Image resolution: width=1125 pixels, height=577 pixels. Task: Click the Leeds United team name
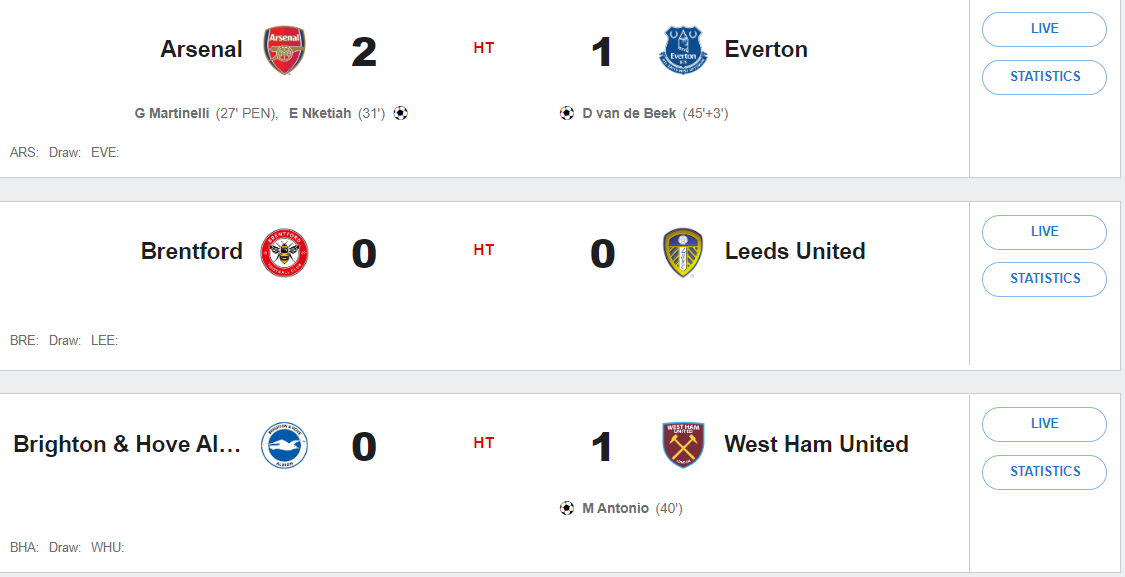click(795, 251)
